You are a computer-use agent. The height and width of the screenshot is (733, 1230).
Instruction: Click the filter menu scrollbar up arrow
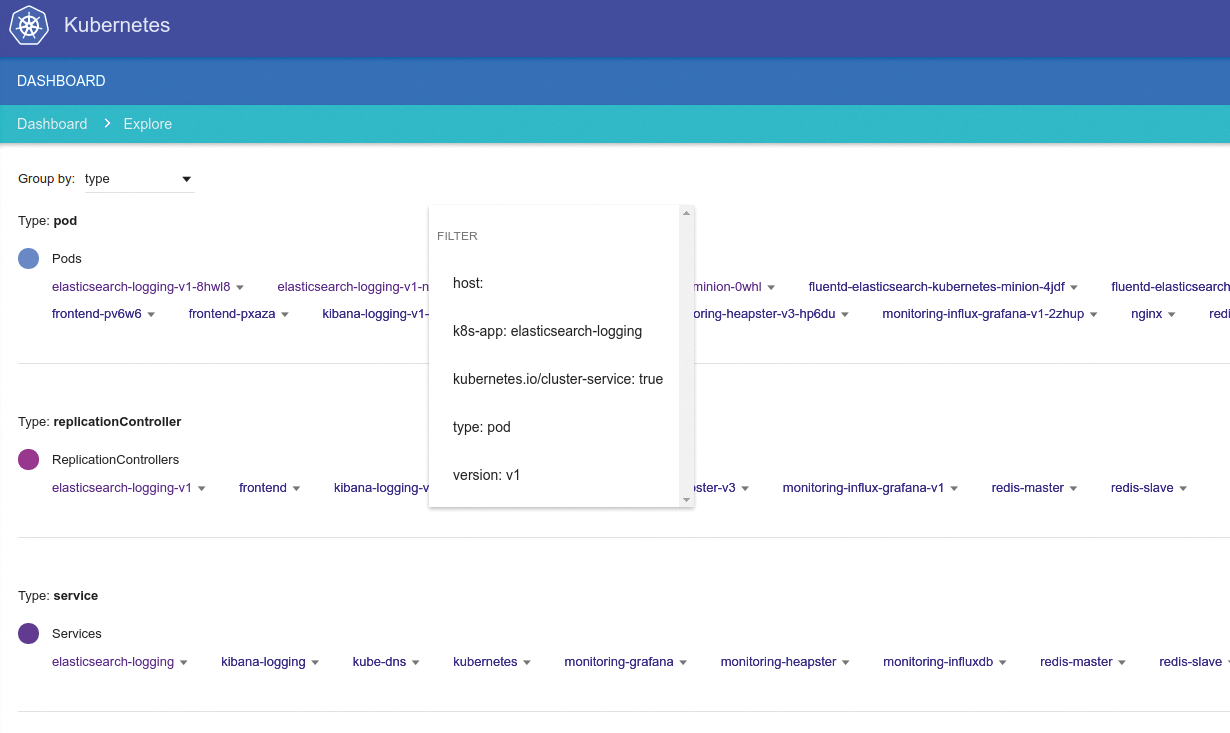(x=686, y=213)
